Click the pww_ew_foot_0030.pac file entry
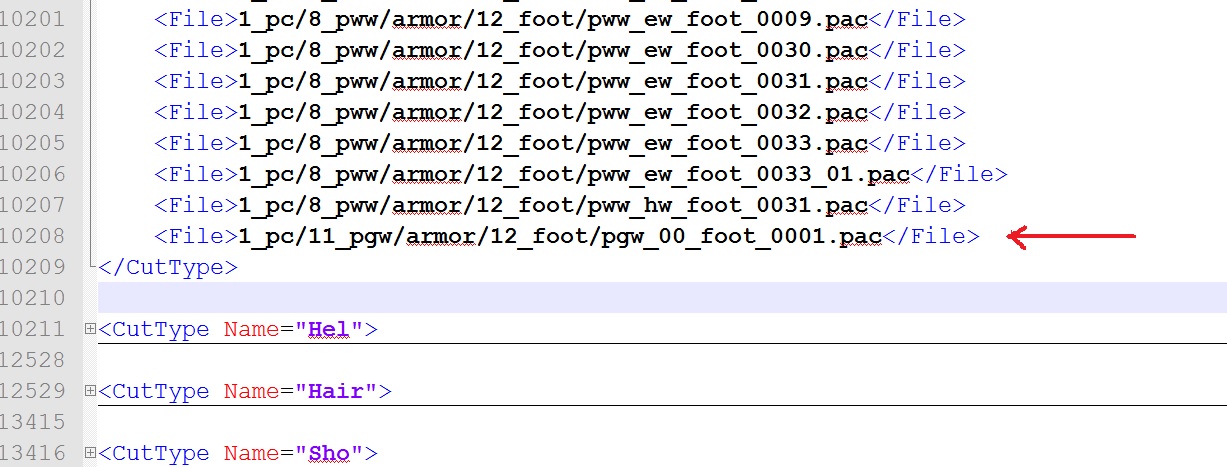 click(x=552, y=49)
